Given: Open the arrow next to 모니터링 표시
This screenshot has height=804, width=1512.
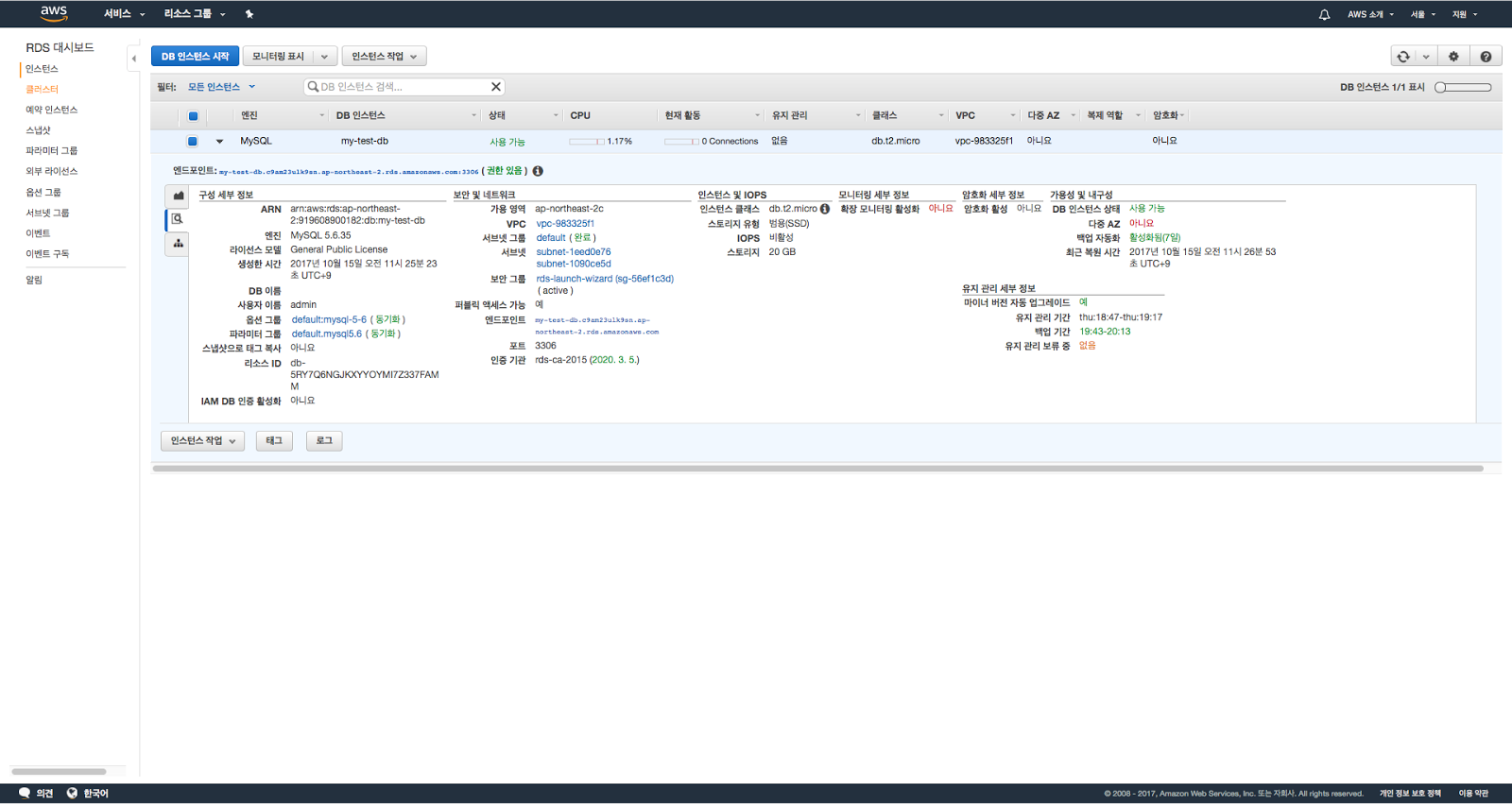Looking at the screenshot, I should (324, 57).
